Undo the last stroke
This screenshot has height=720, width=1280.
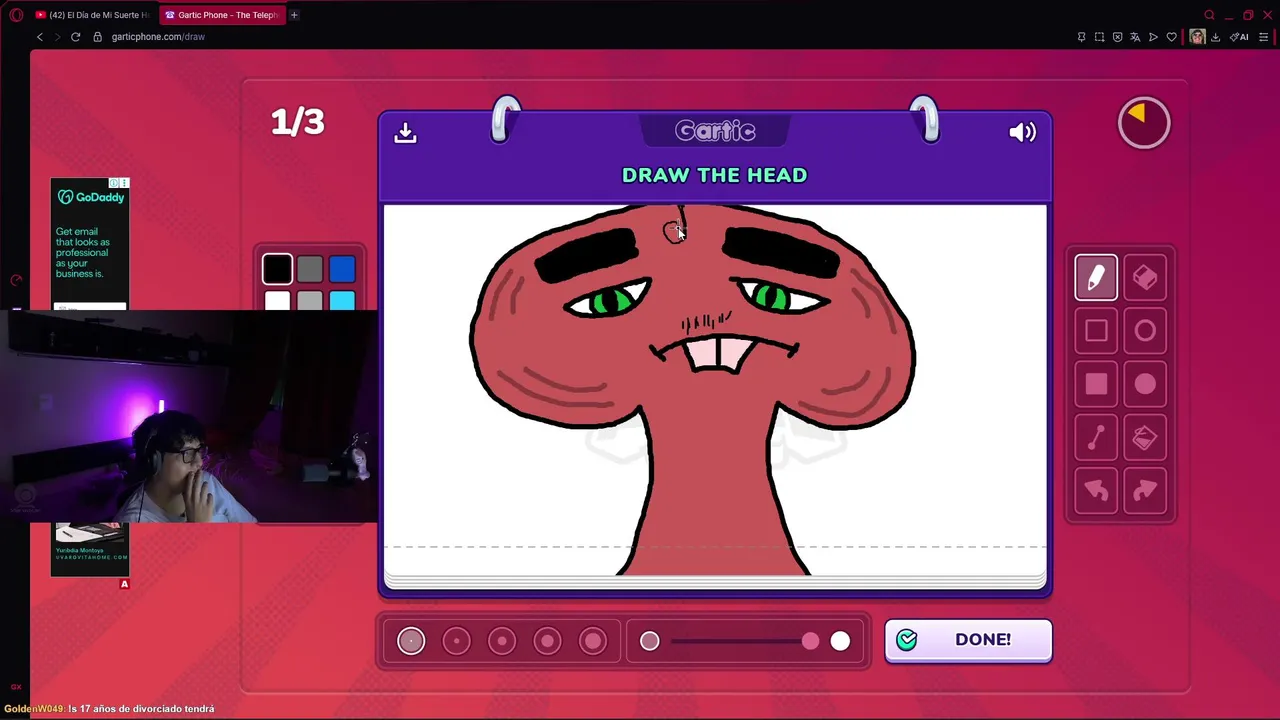coord(1096,490)
